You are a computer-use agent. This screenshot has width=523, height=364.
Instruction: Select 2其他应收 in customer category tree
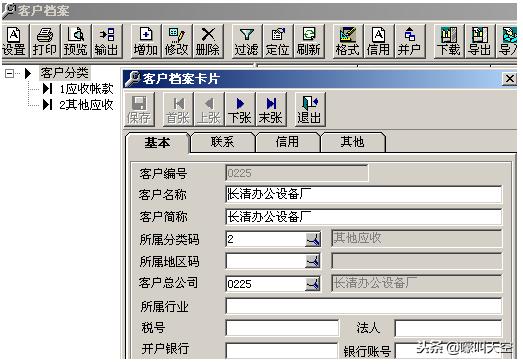tap(87, 105)
